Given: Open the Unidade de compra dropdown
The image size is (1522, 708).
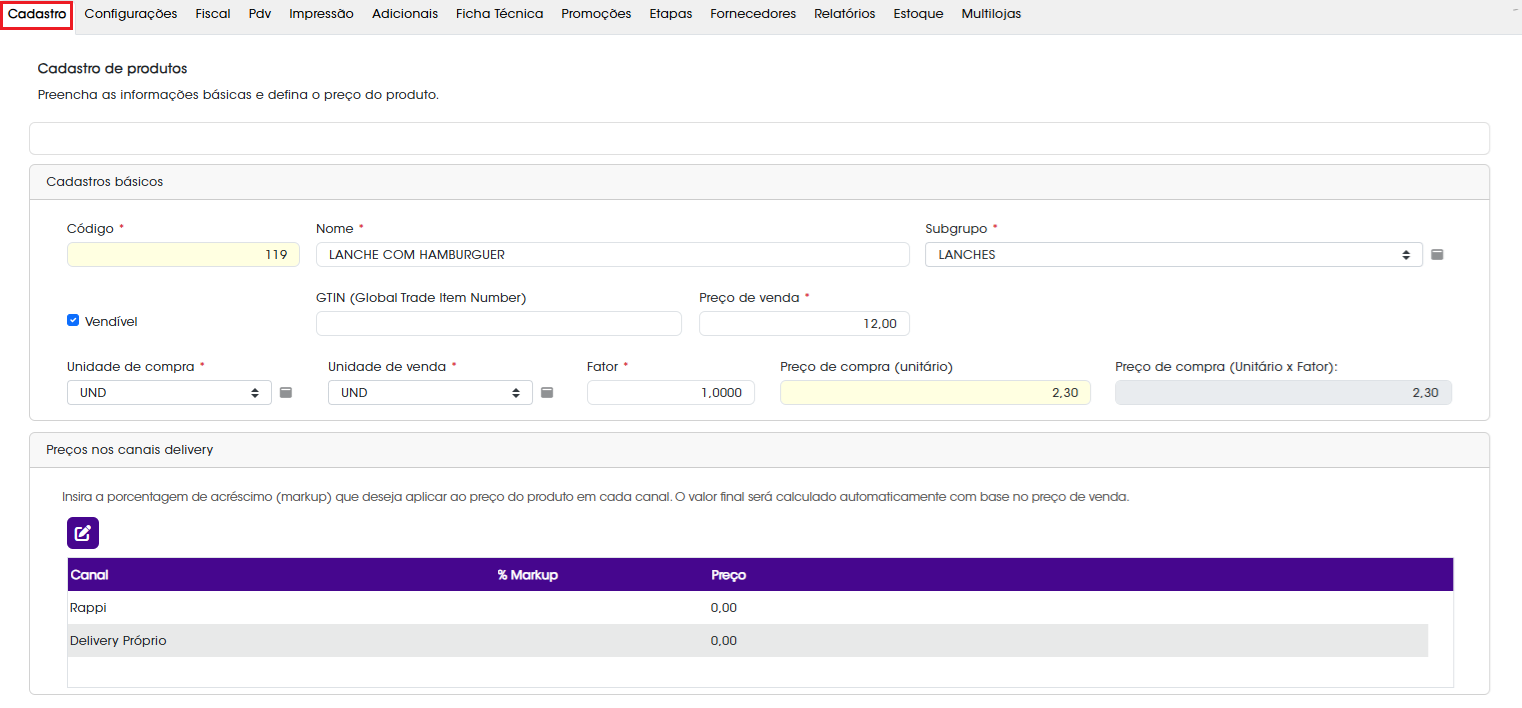Looking at the screenshot, I should (169, 393).
